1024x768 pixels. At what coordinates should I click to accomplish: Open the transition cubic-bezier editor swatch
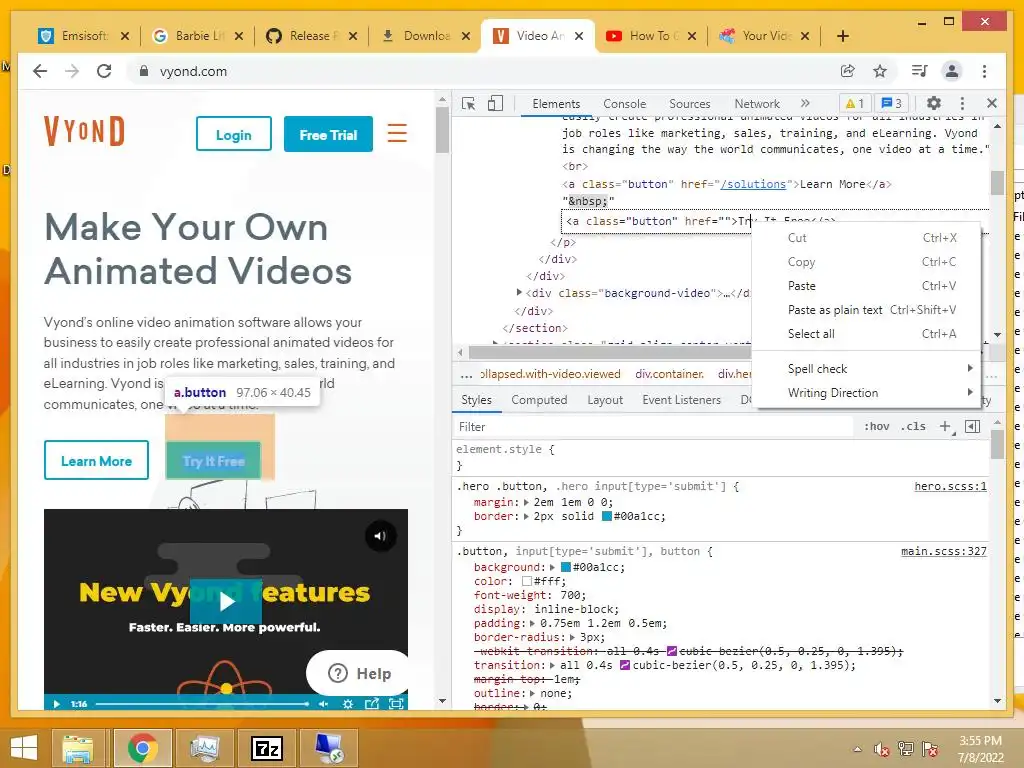(624, 665)
